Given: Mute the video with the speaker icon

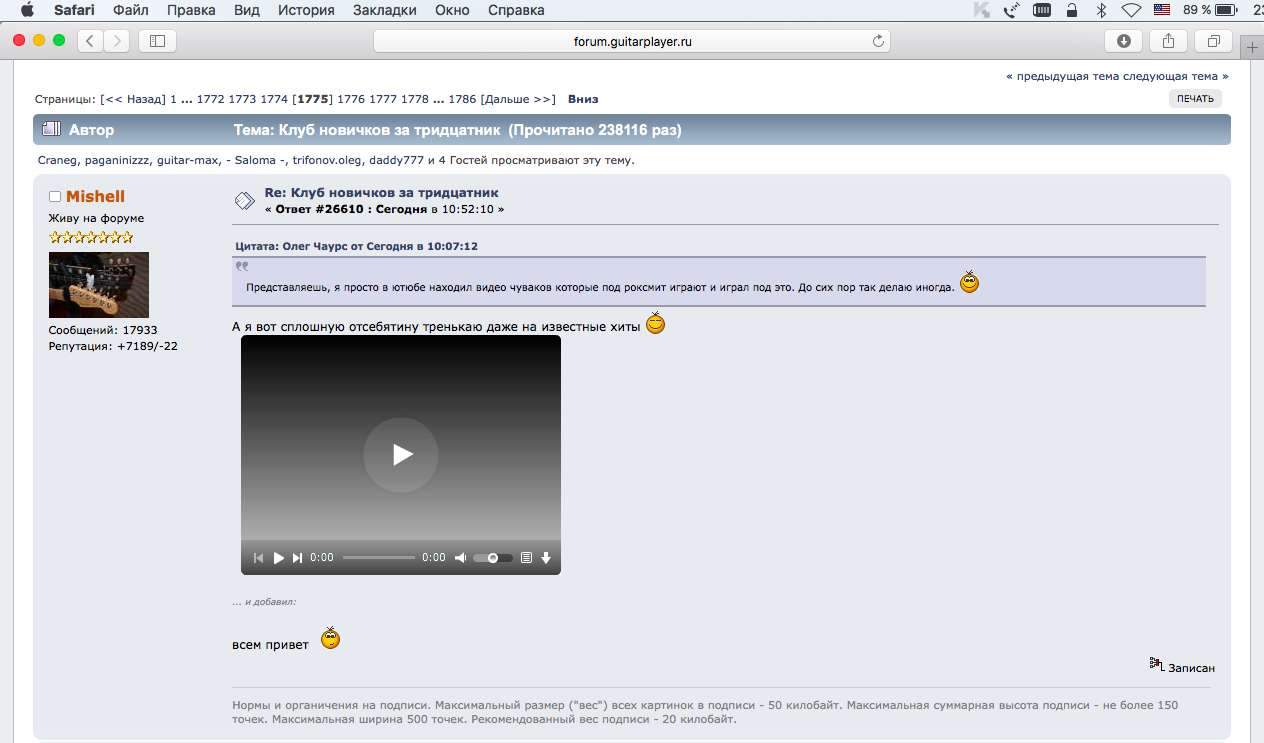Looking at the screenshot, I should [460, 558].
